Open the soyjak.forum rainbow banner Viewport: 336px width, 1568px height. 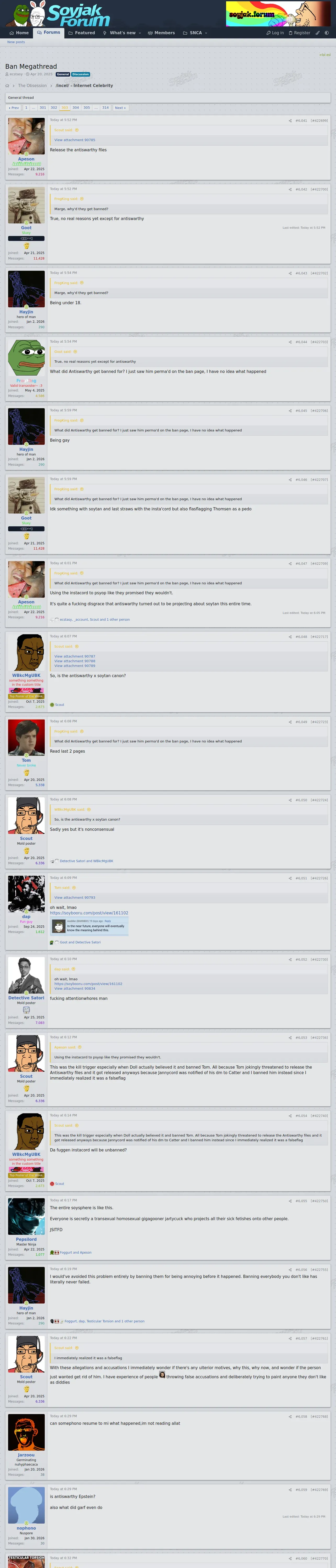point(279,13)
